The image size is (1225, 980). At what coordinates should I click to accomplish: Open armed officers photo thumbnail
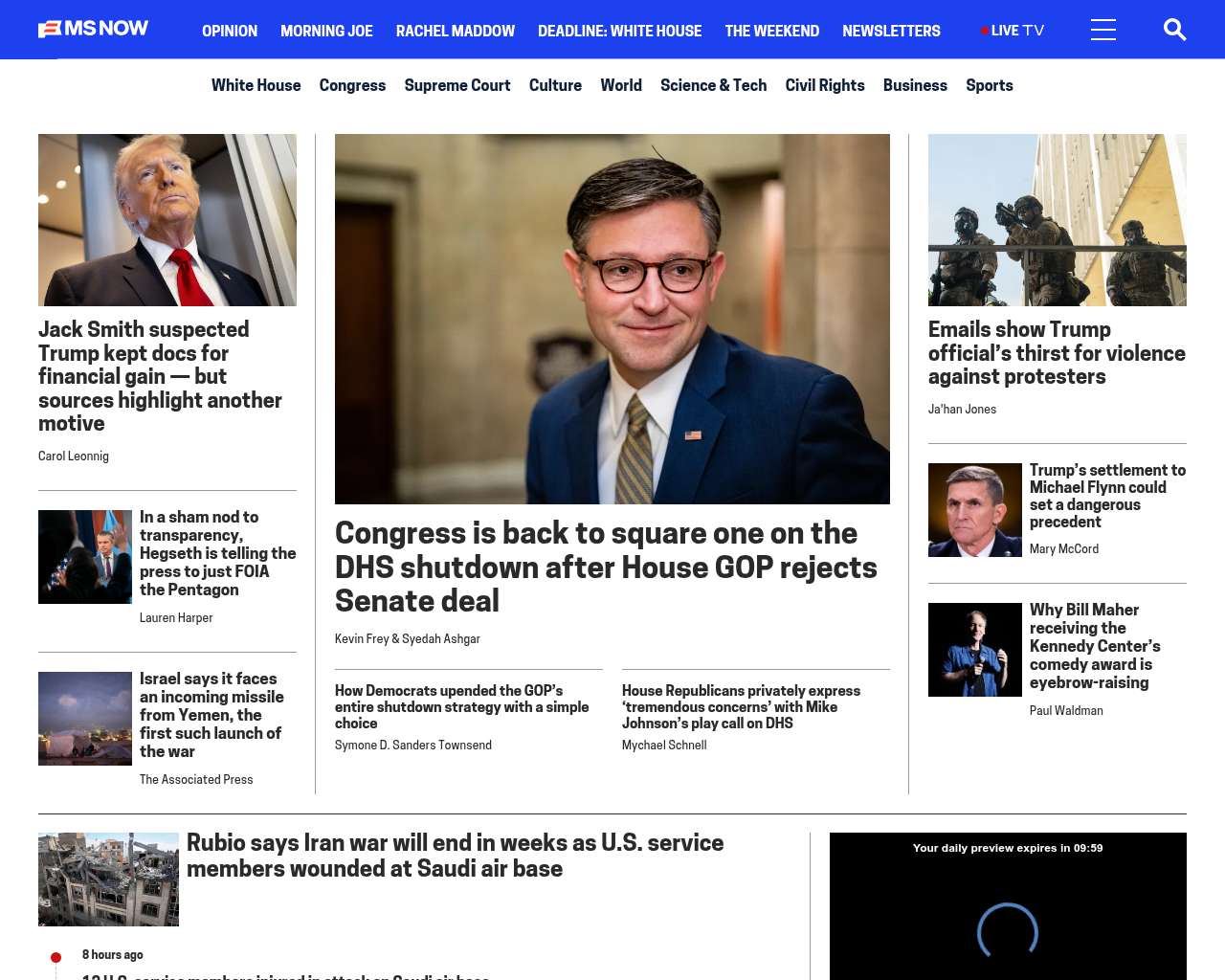(x=1058, y=220)
